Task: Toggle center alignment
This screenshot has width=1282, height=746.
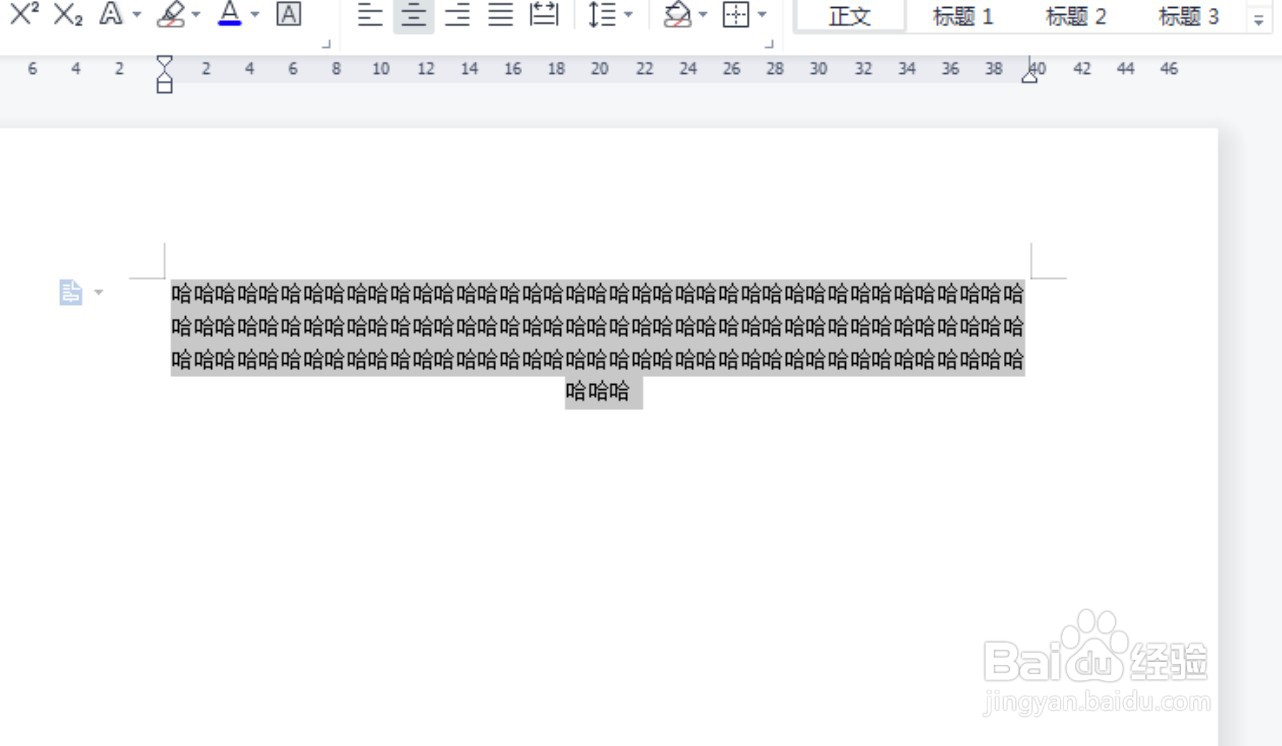Action: click(414, 15)
